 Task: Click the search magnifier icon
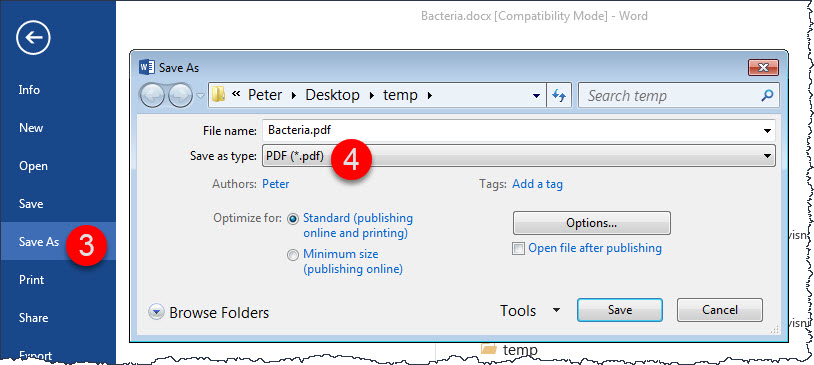click(x=767, y=96)
